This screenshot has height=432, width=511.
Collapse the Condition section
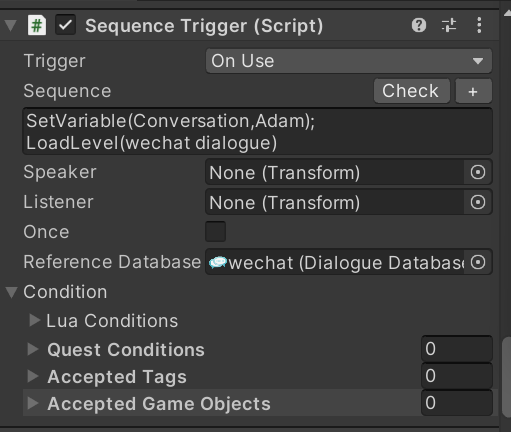11,292
